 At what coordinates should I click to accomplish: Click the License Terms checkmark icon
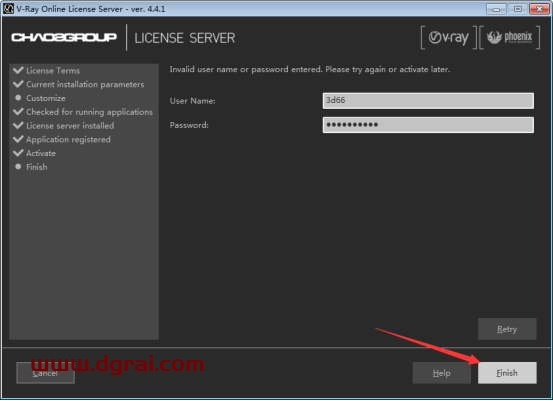click(x=18, y=70)
